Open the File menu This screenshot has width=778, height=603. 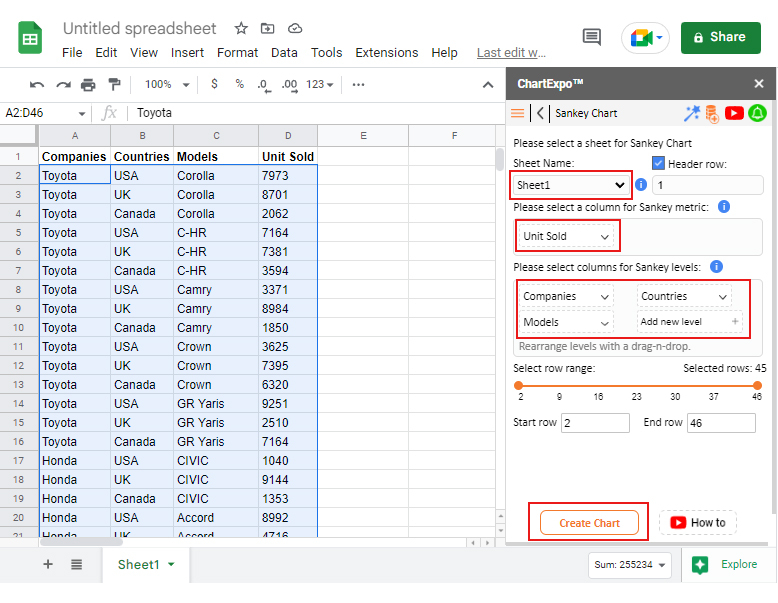point(72,53)
